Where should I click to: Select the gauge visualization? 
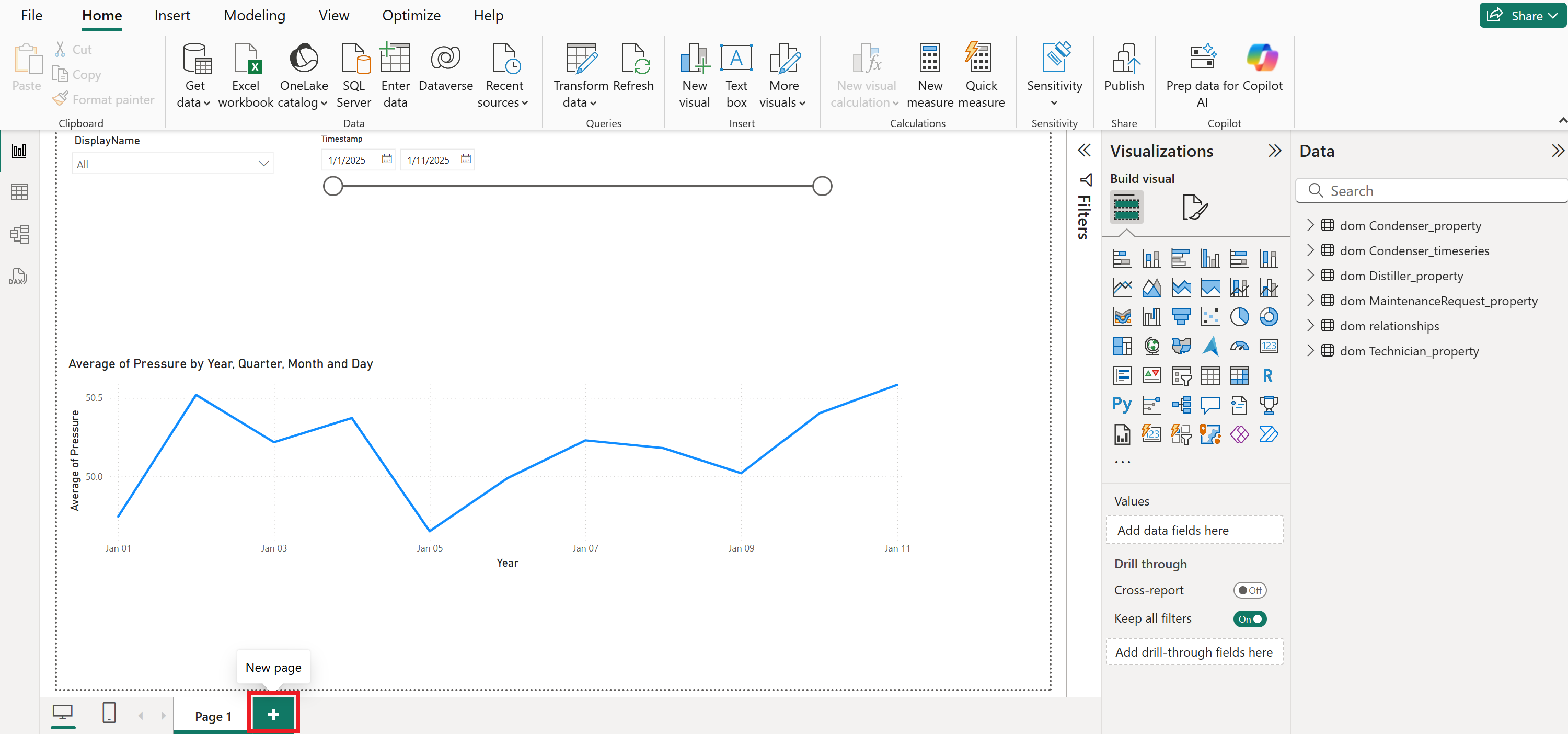pyautogui.click(x=1239, y=346)
